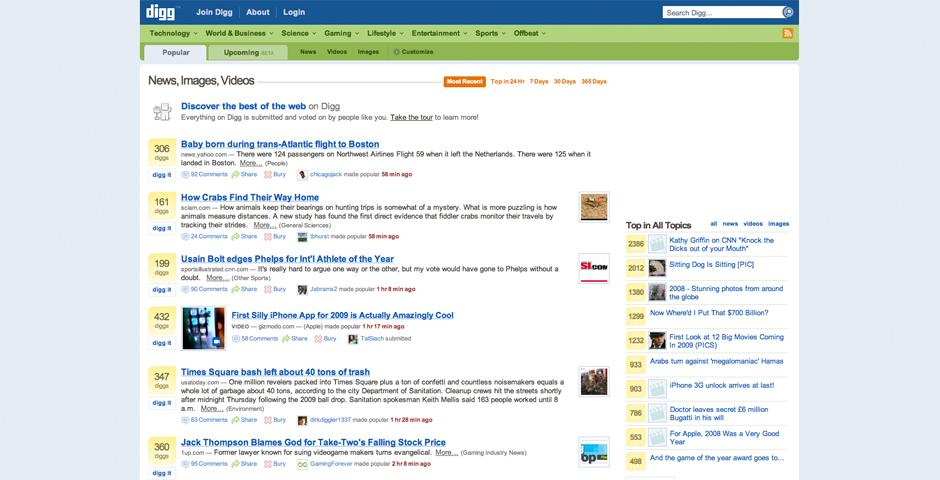Screen dimensions: 940x480
Task: Click the robot icon beside Discover heading
Action: [x=162, y=111]
